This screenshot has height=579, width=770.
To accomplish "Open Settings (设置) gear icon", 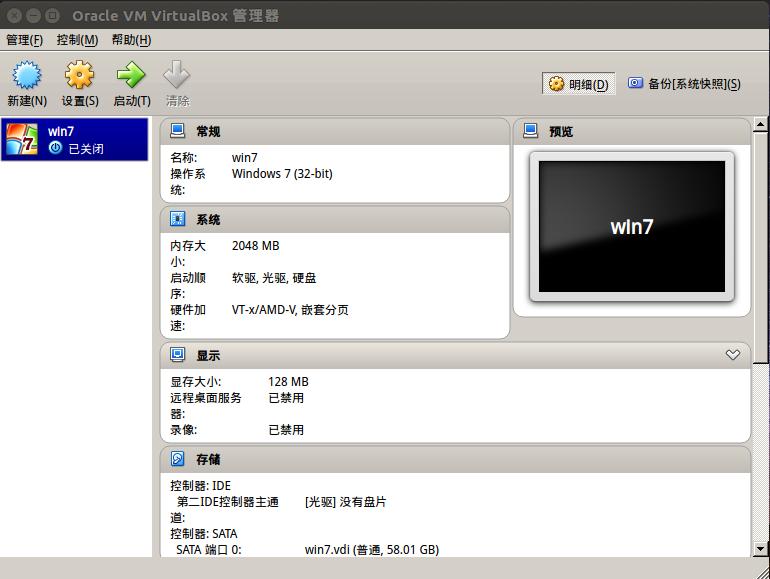I will click(80, 75).
